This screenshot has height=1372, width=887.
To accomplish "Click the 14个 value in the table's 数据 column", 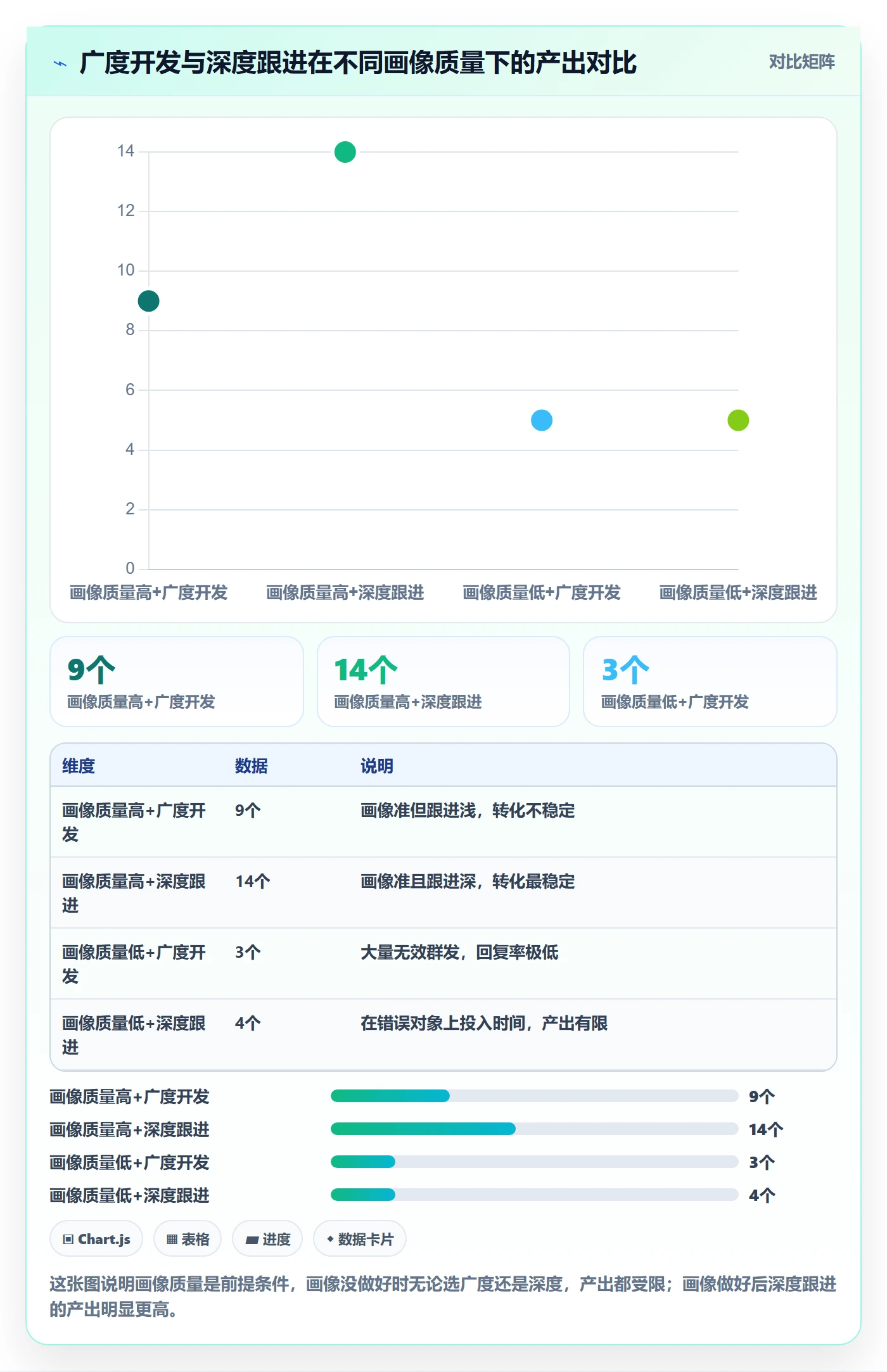I will click(x=253, y=881).
